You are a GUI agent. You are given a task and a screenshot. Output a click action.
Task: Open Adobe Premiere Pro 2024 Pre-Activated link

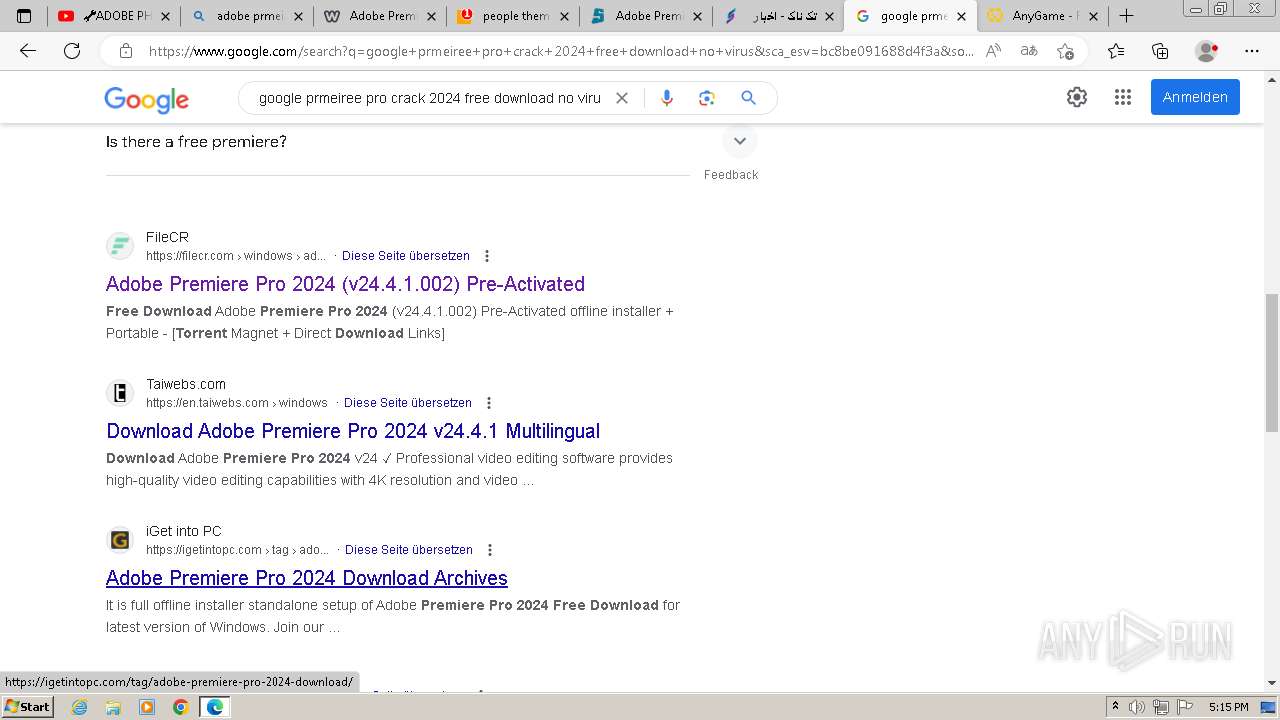coord(345,284)
